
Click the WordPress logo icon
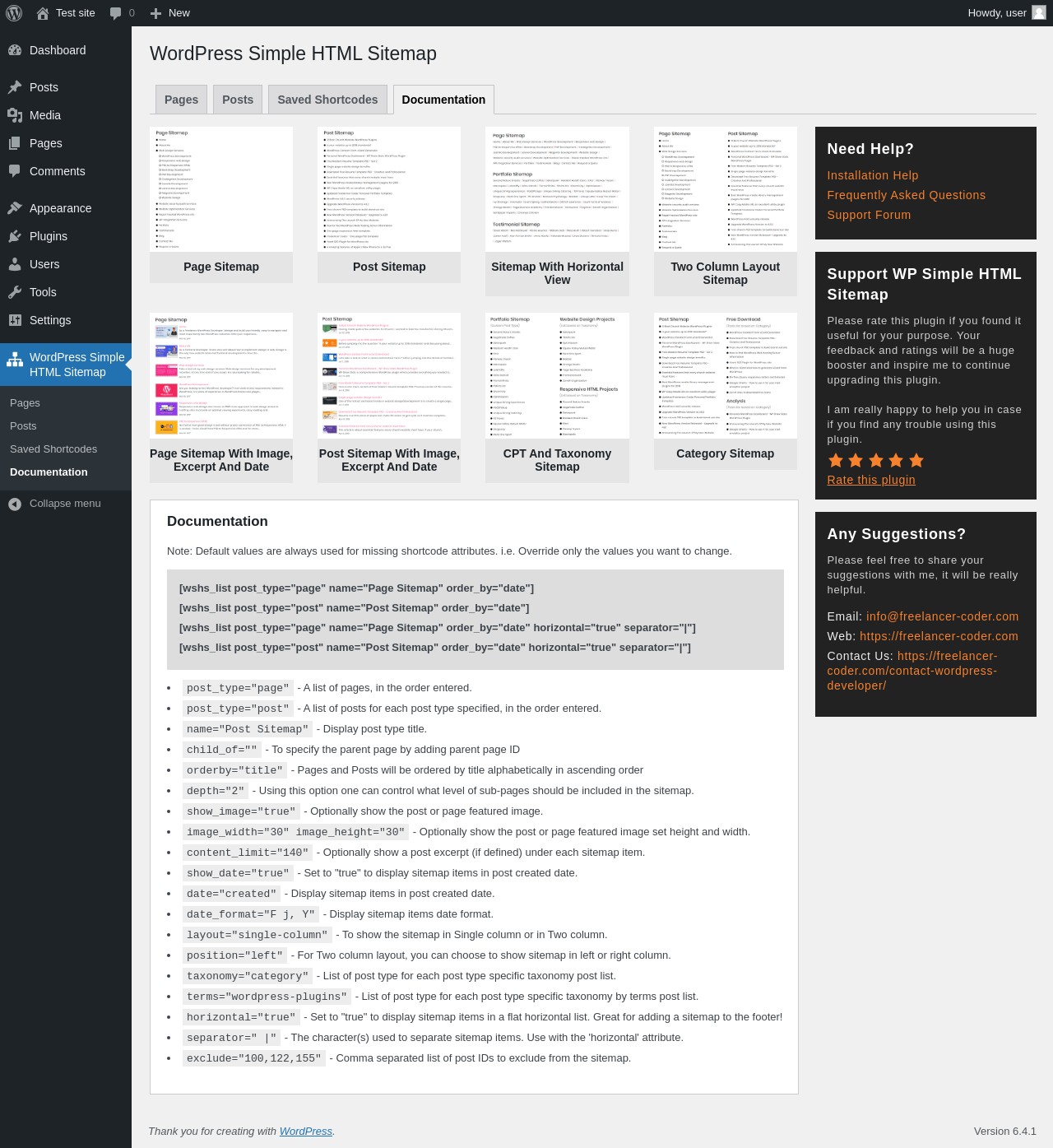13,13
